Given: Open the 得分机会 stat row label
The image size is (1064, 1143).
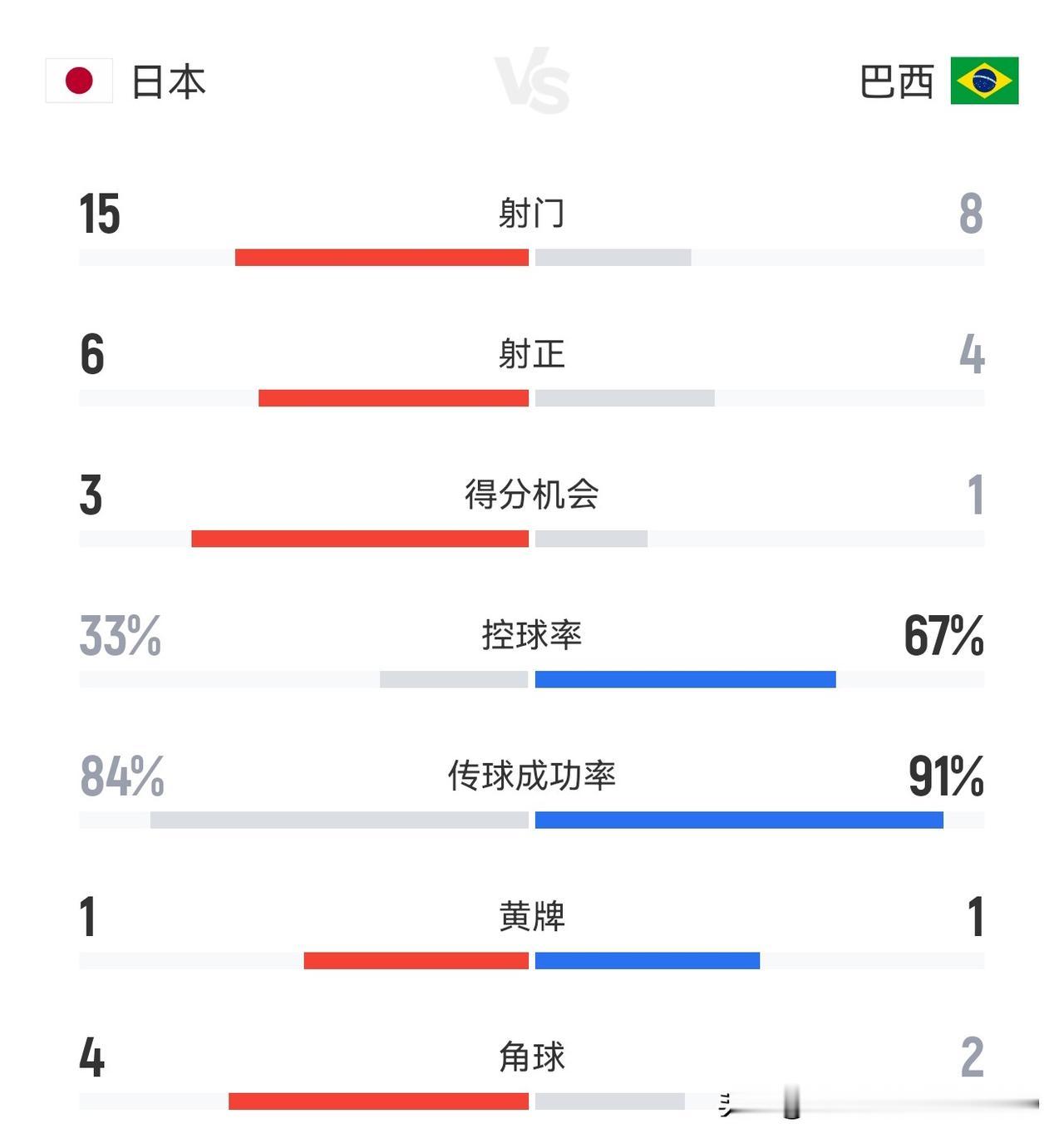Looking at the screenshot, I should [x=532, y=495].
